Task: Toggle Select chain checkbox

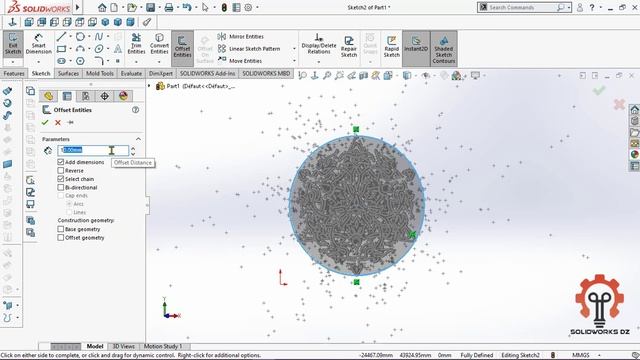Action: [61, 179]
